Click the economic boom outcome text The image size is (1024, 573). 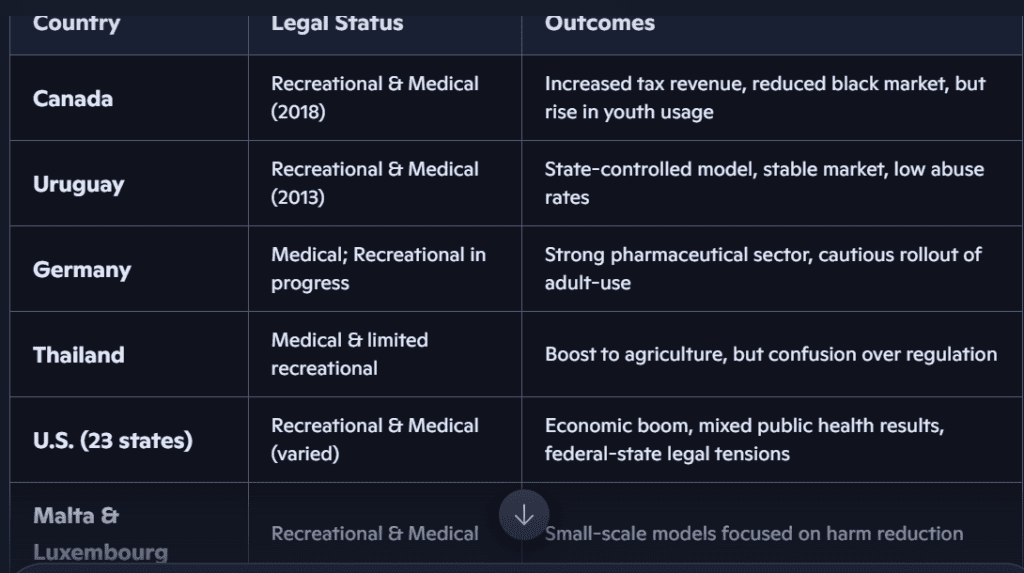(x=744, y=440)
